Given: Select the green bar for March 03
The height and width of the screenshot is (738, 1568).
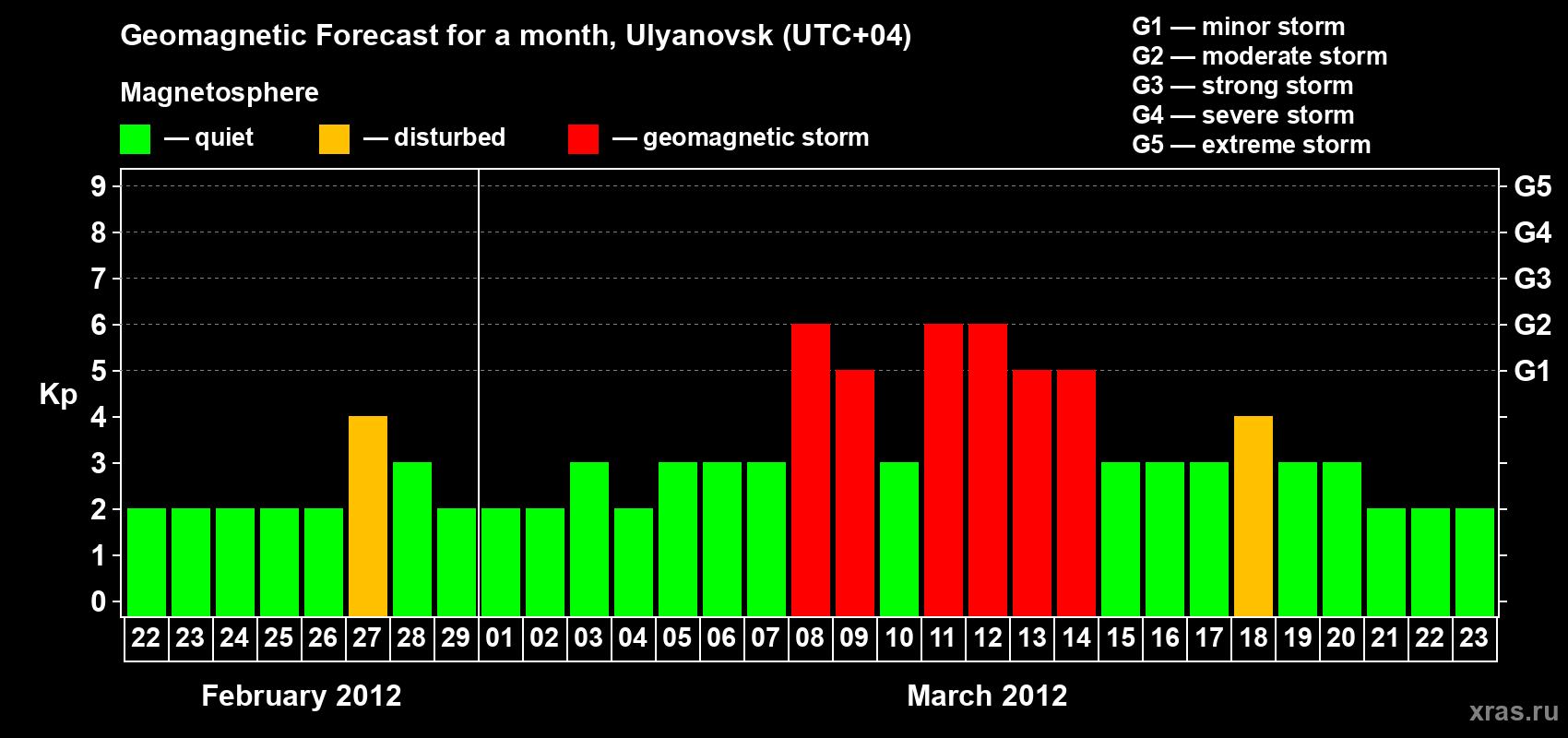Looking at the screenshot, I should click(589, 539).
